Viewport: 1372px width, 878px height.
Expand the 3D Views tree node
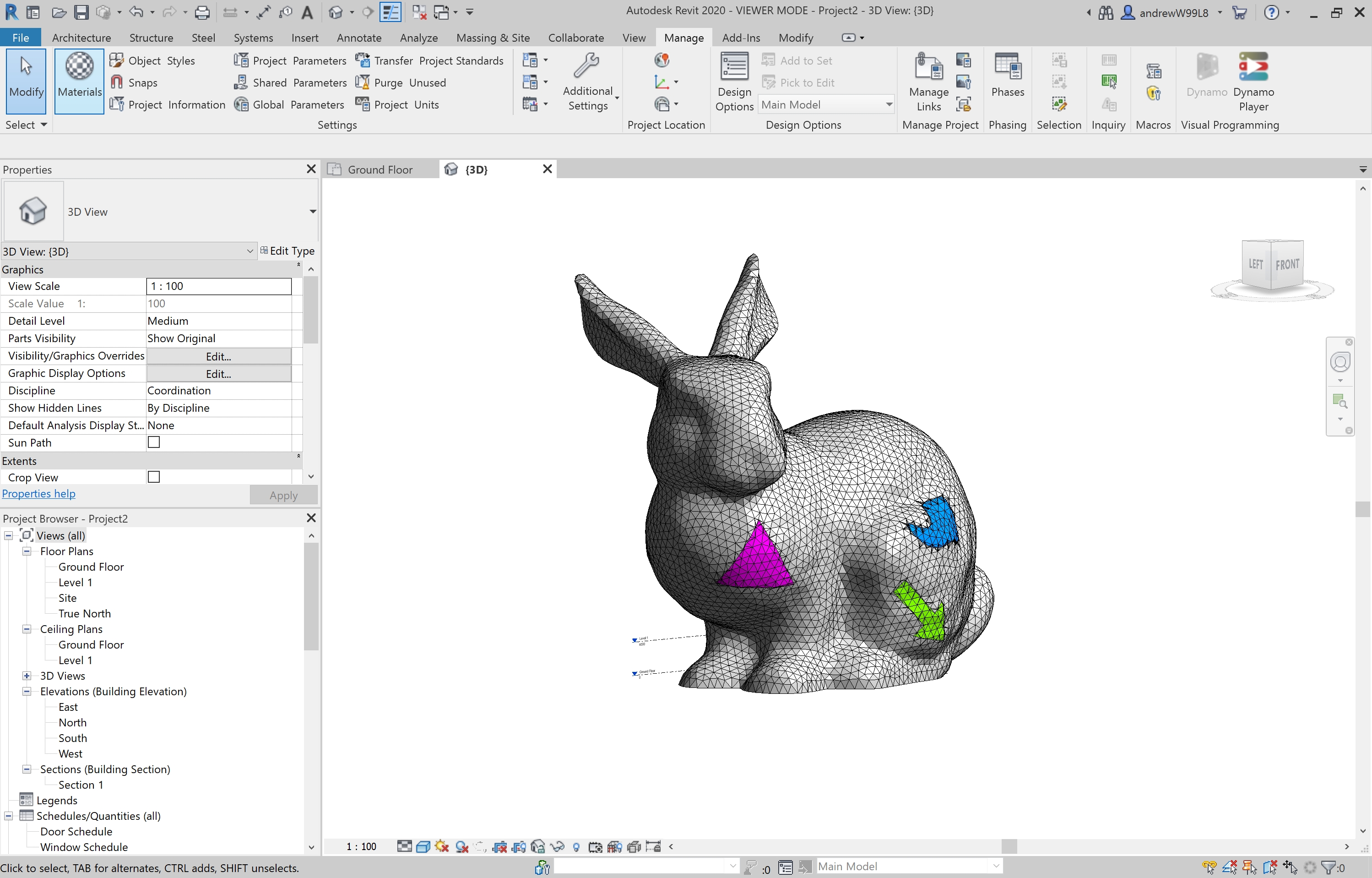tap(27, 676)
